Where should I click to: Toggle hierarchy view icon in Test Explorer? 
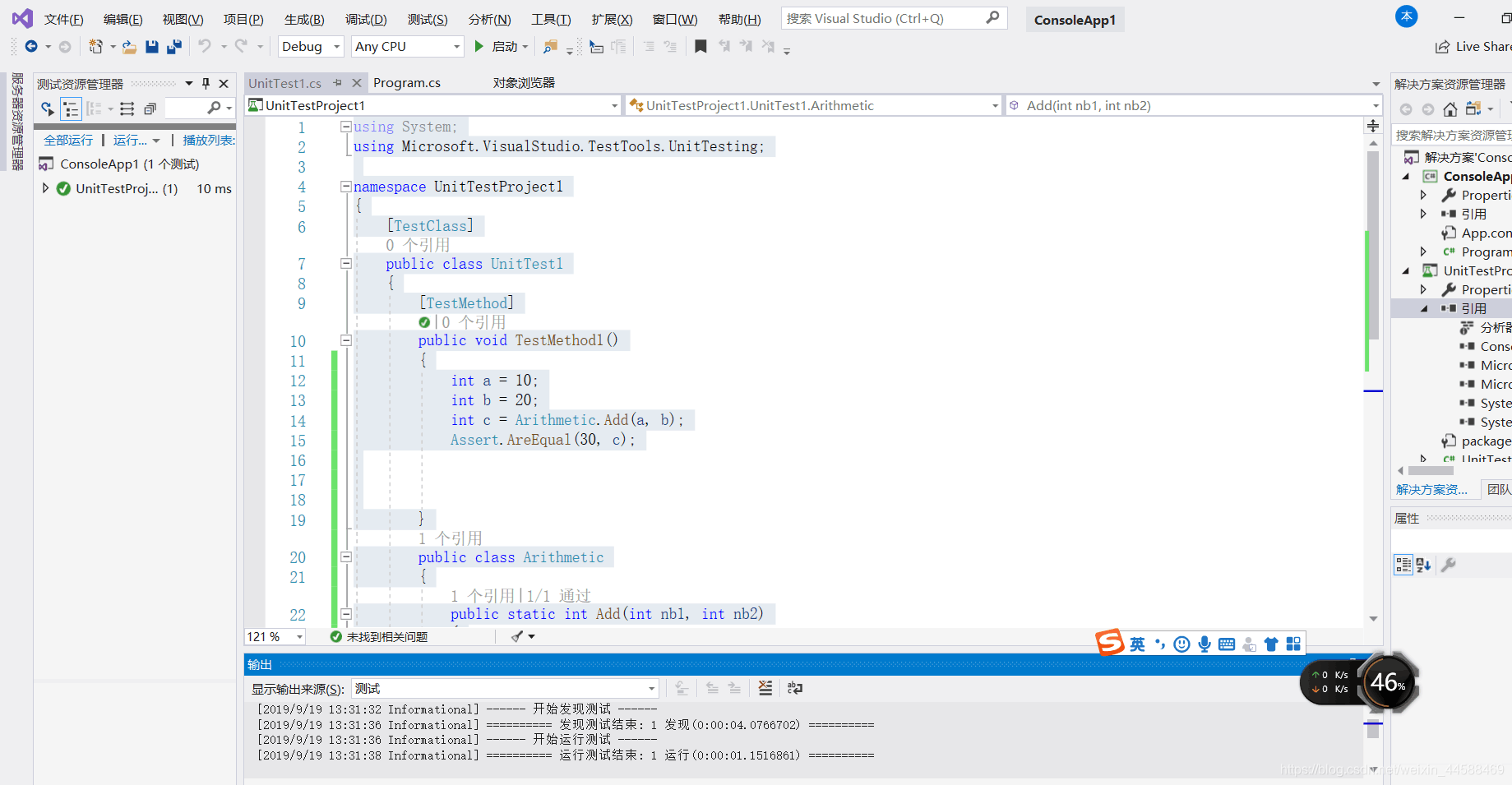coord(72,109)
